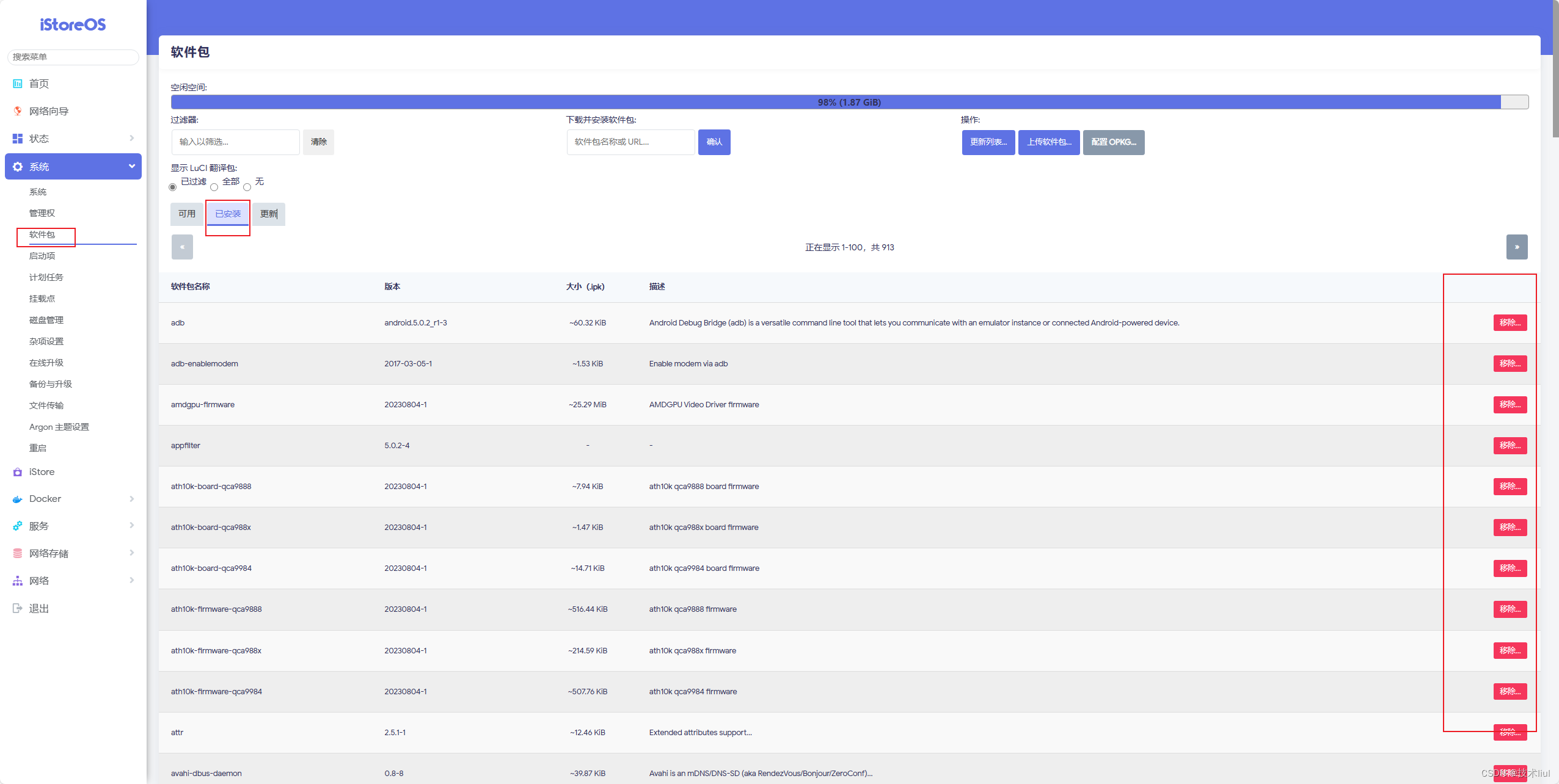
Task: Expand the 网络 submenu arrow
Action: 131,580
